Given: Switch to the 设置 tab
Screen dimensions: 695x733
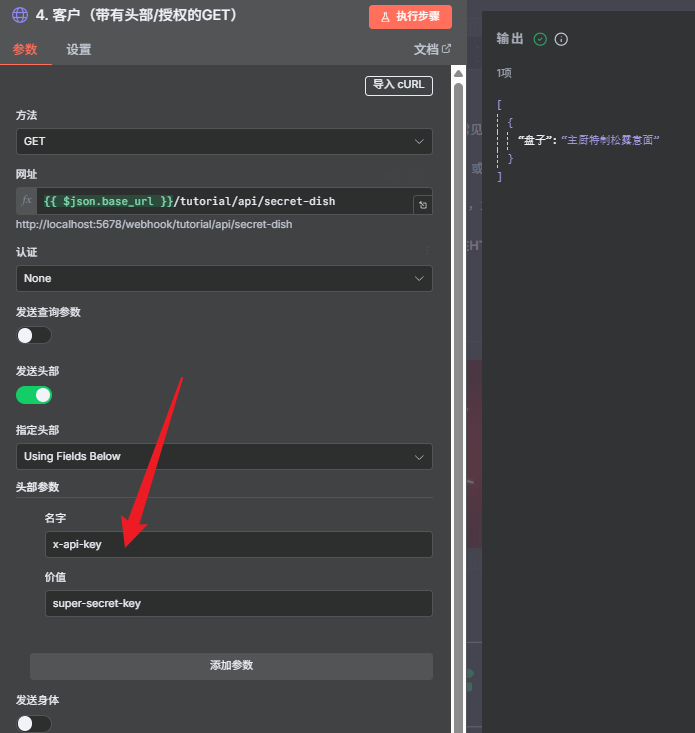Looking at the screenshot, I should pyautogui.click(x=79, y=49).
